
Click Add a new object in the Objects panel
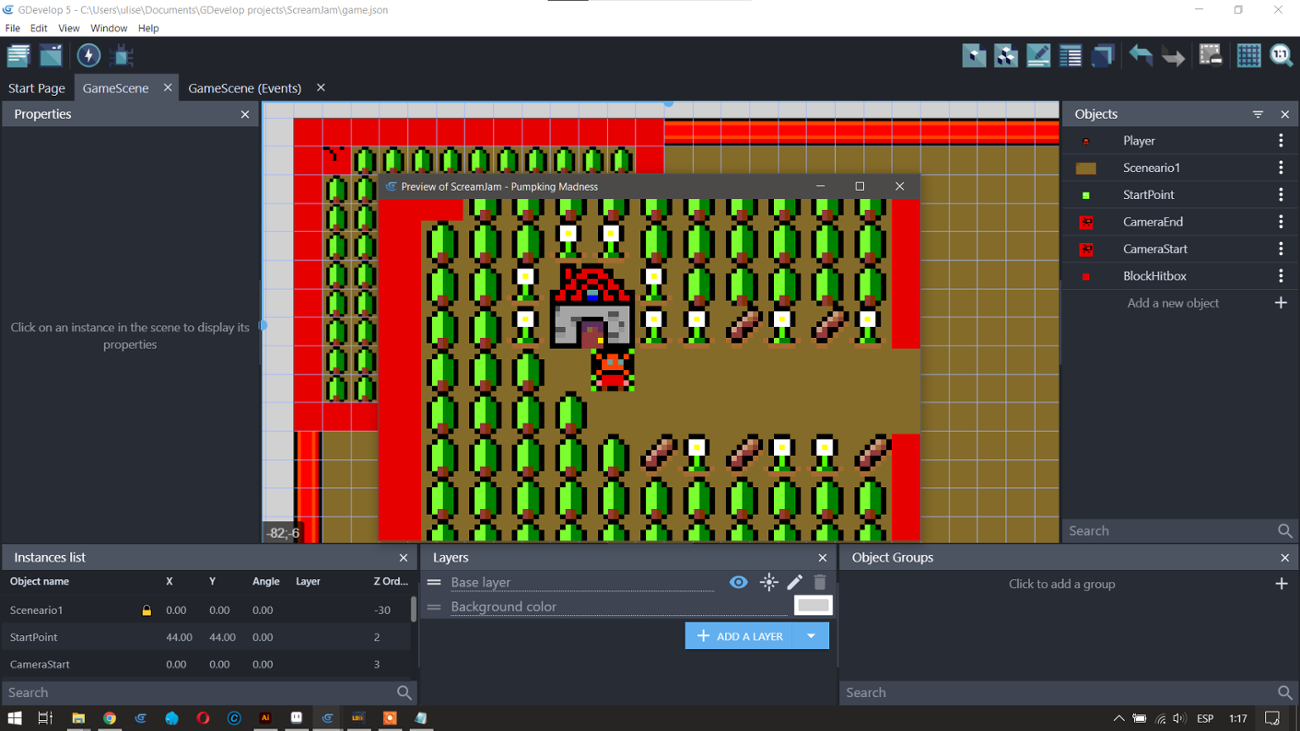tap(1172, 302)
